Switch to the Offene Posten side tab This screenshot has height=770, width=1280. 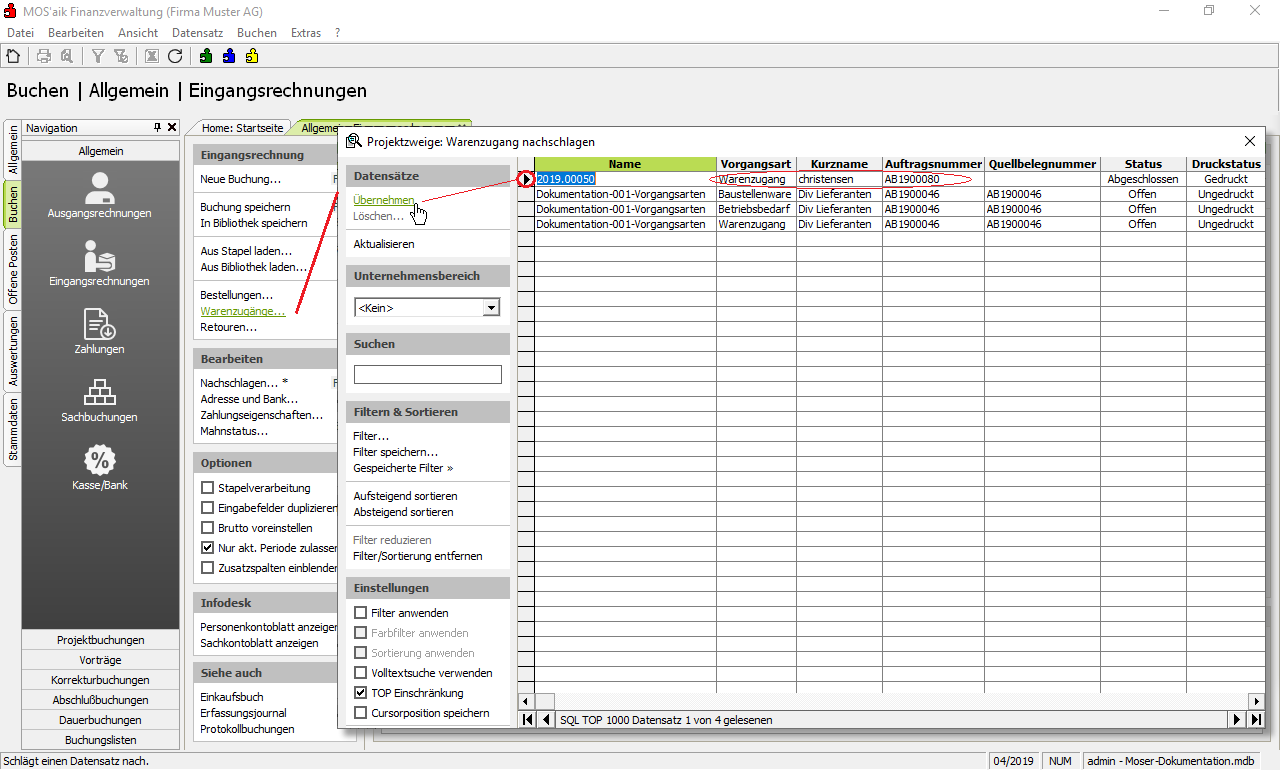coord(13,268)
